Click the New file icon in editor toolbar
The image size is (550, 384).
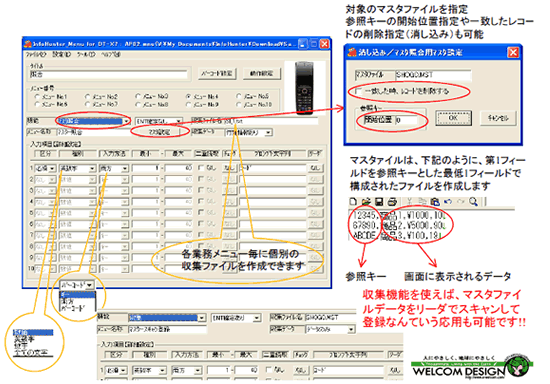pos(353,202)
